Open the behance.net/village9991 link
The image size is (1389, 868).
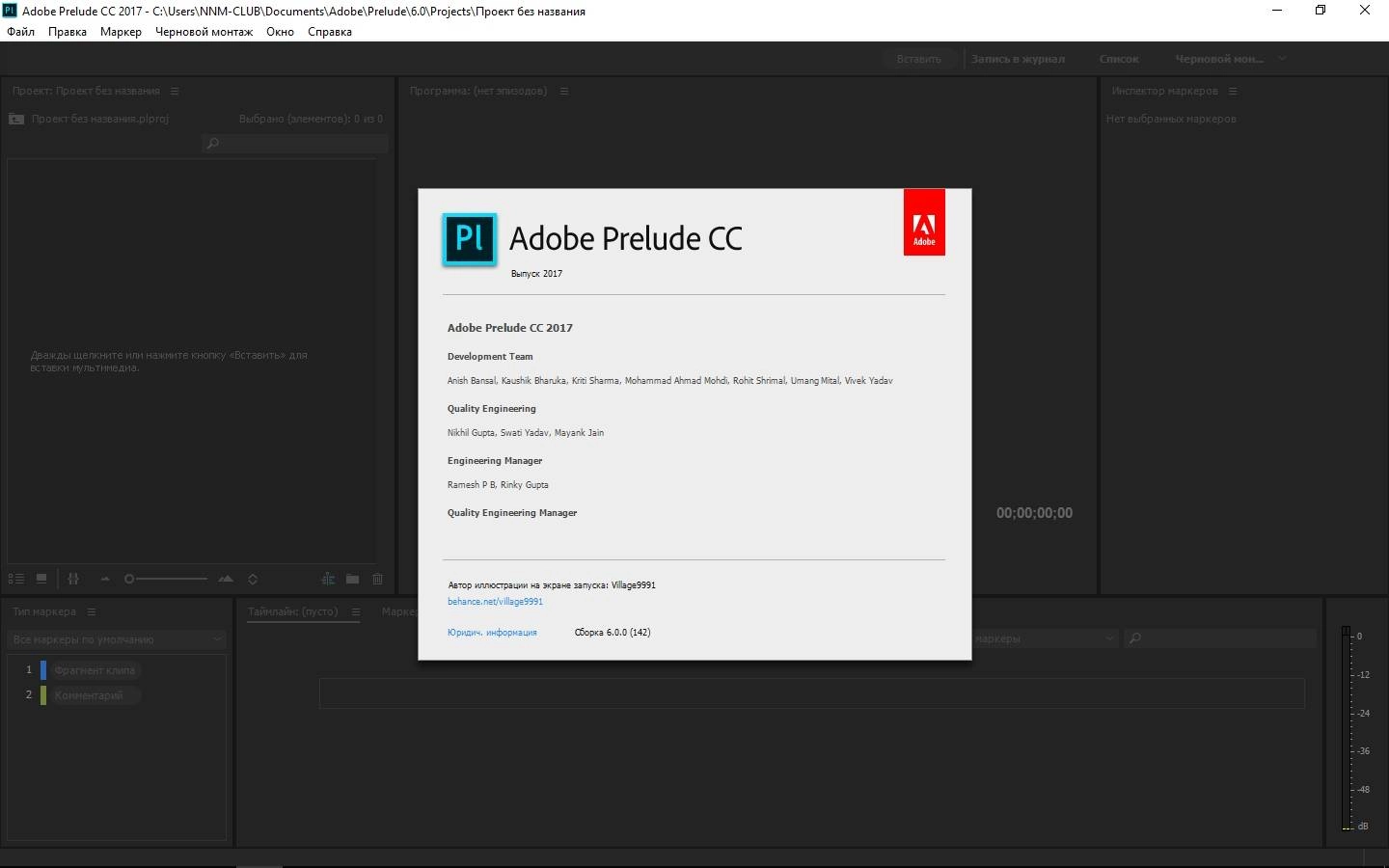coord(495,602)
